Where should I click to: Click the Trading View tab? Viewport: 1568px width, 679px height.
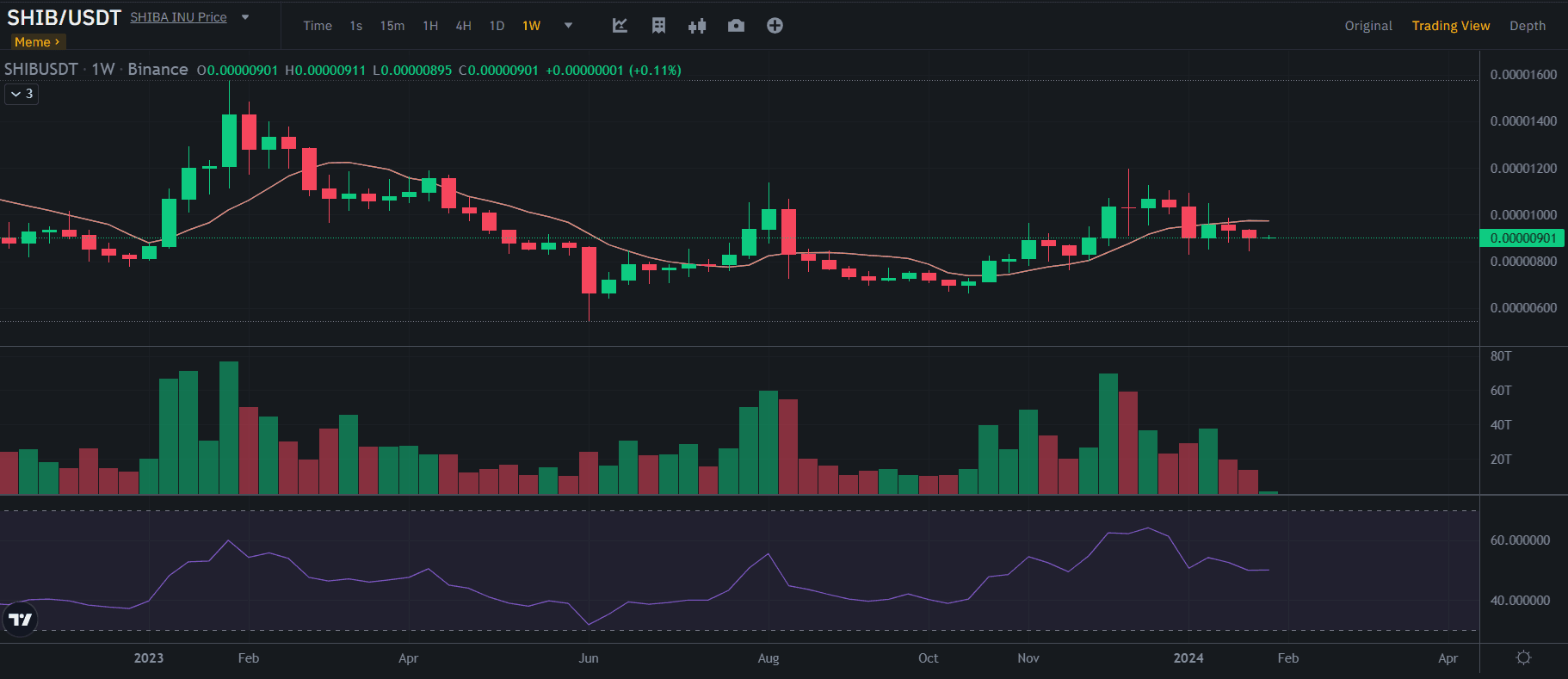pos(1451,26)
